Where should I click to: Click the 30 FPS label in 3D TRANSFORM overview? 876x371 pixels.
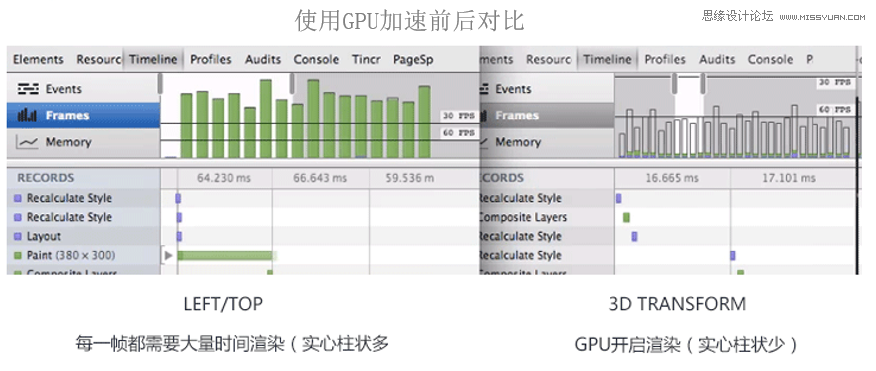[x=835, y=82]
